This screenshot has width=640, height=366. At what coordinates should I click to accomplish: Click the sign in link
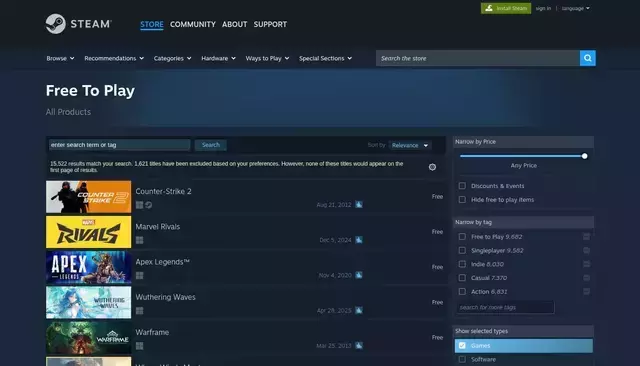543,8
